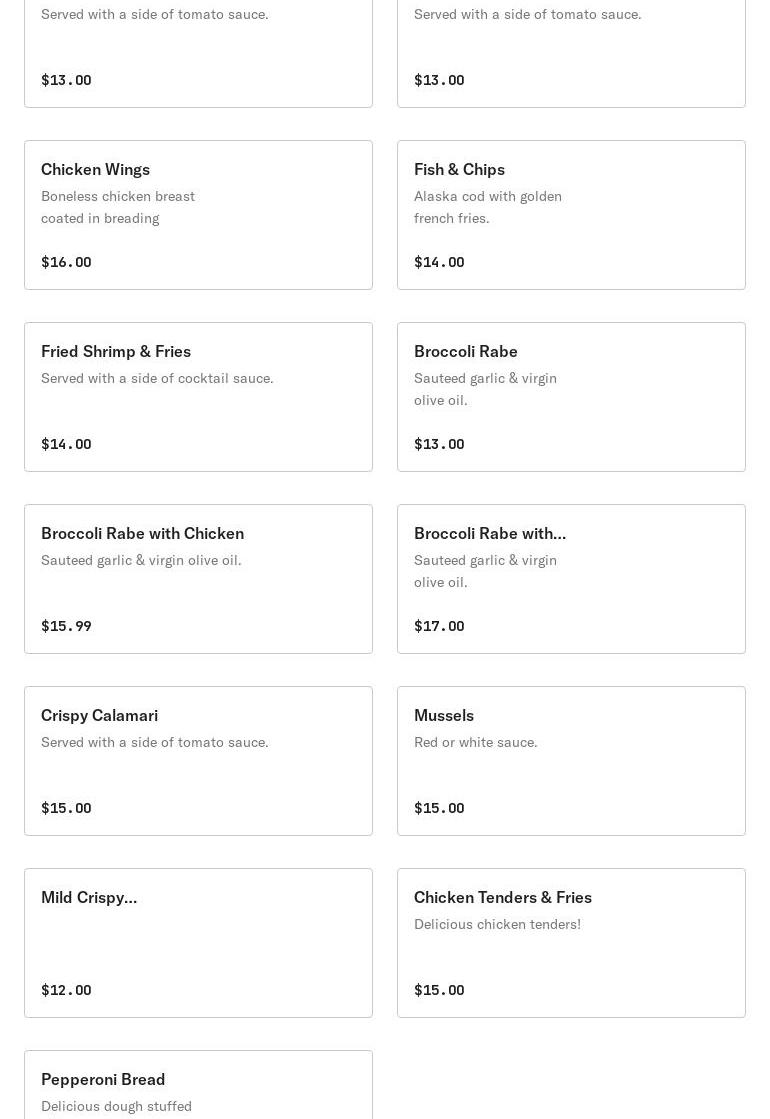Click the "Red or white sauce" description text

476,742
